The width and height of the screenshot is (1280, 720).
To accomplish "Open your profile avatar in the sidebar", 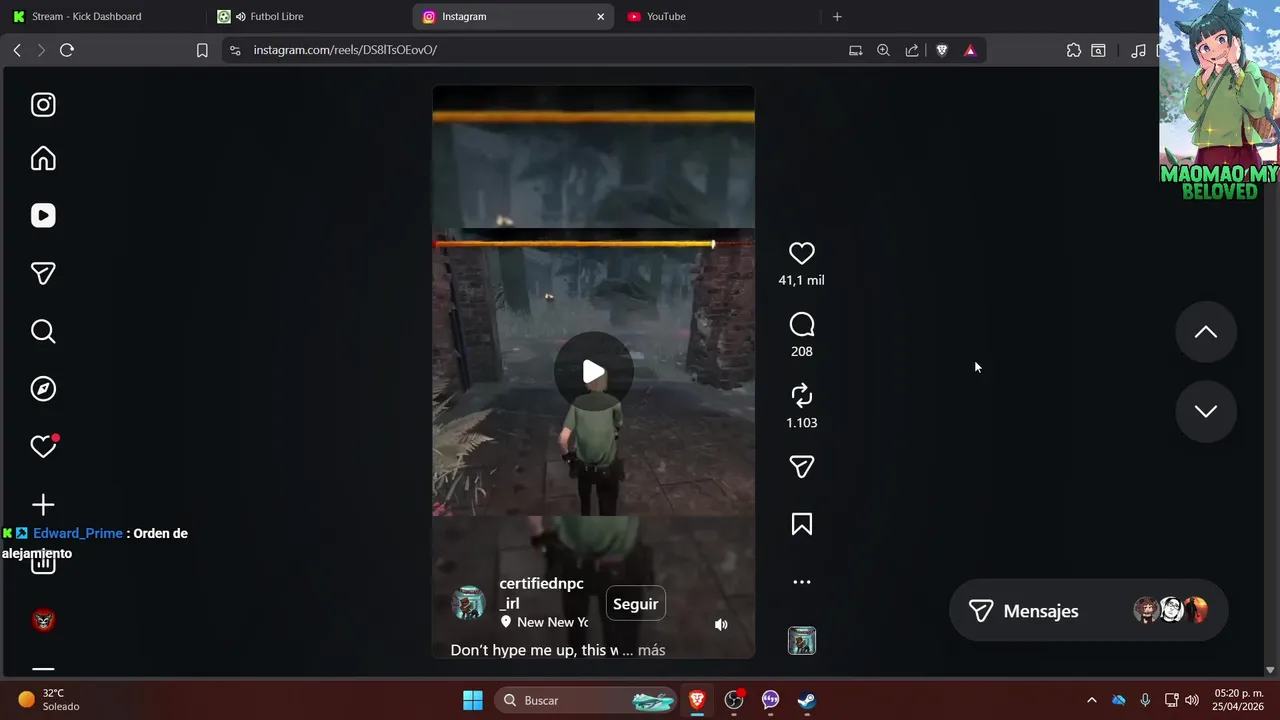I will (x=43, y=620).
